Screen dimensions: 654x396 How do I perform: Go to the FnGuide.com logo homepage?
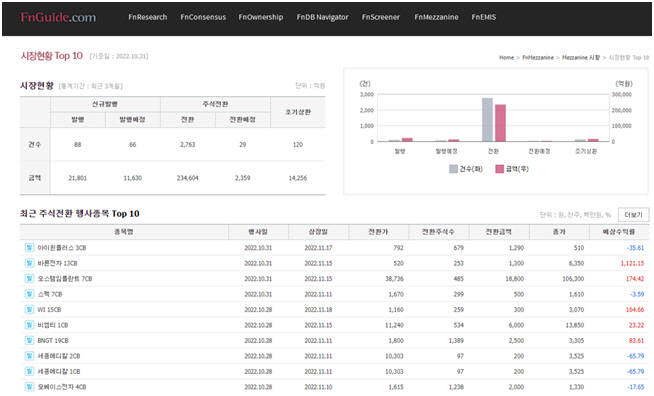(58, 17)
